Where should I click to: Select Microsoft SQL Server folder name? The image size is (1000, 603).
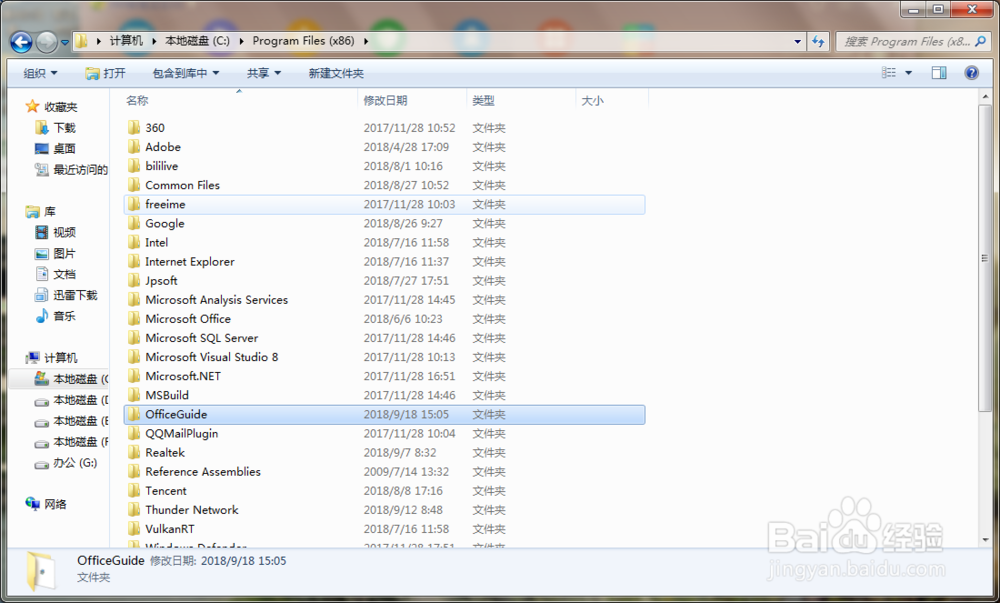tap(202, 338)
